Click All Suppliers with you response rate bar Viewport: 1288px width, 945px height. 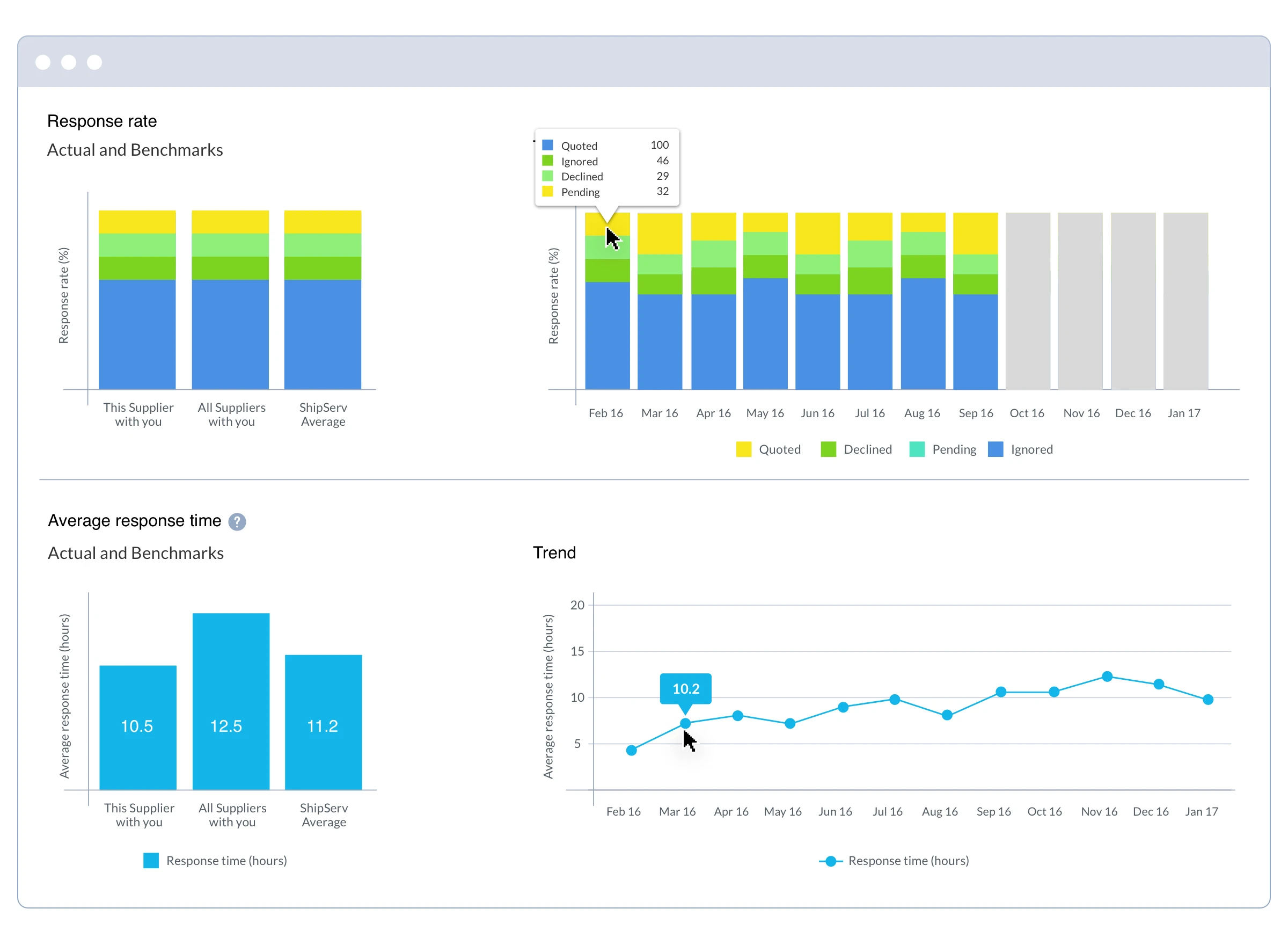(230, 300)
